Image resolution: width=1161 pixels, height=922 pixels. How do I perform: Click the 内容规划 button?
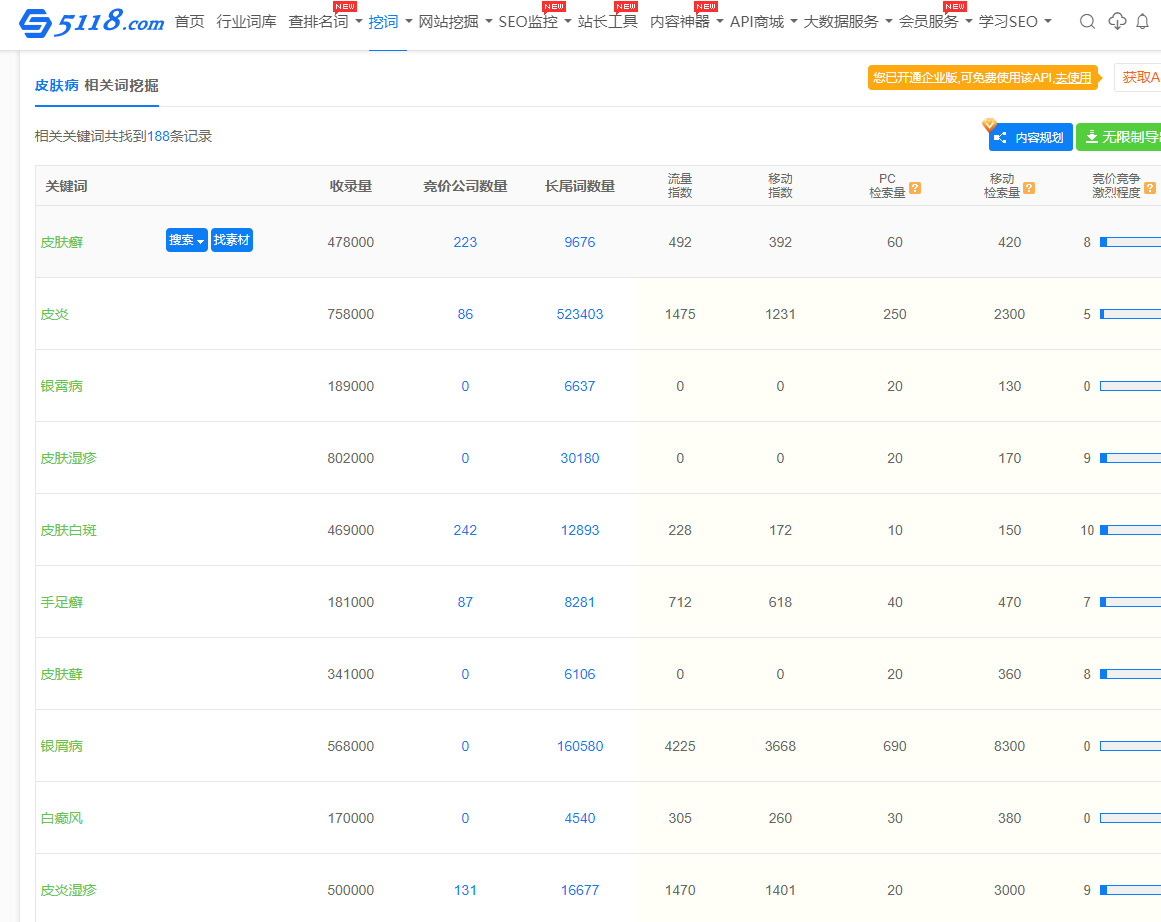(1030, 137)
